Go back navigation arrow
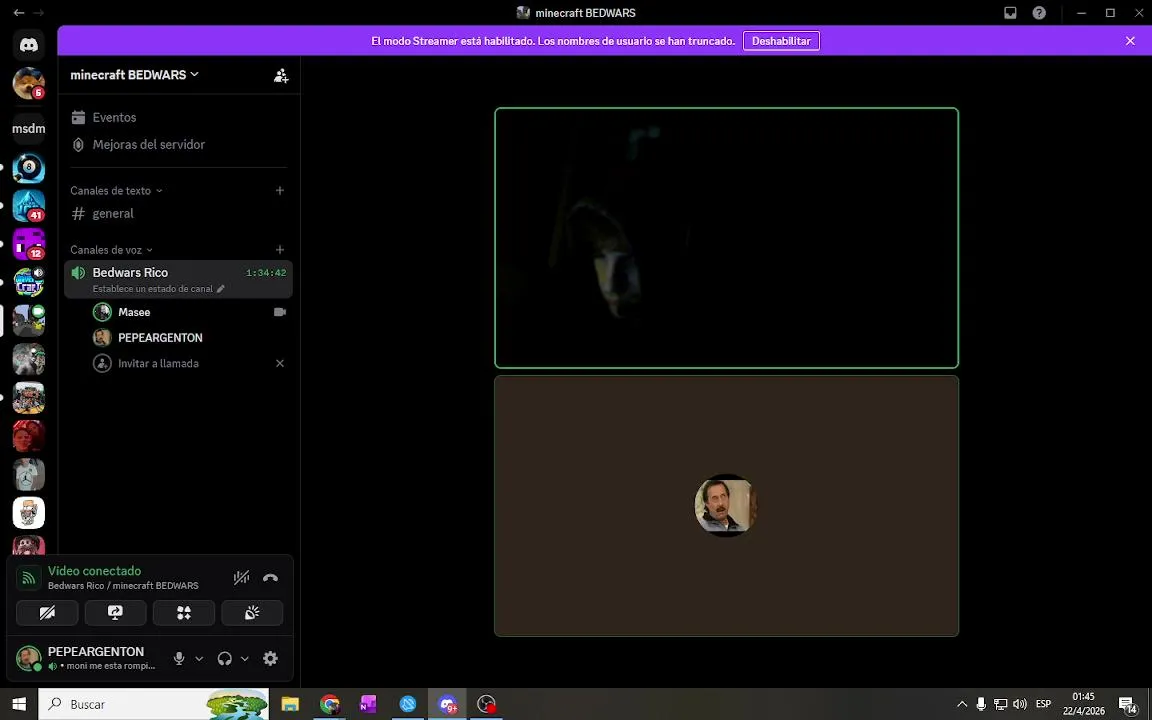Image resolution: width=1152 pixels, height=720 pixels. pyautogui.click(x=18, y=12)
